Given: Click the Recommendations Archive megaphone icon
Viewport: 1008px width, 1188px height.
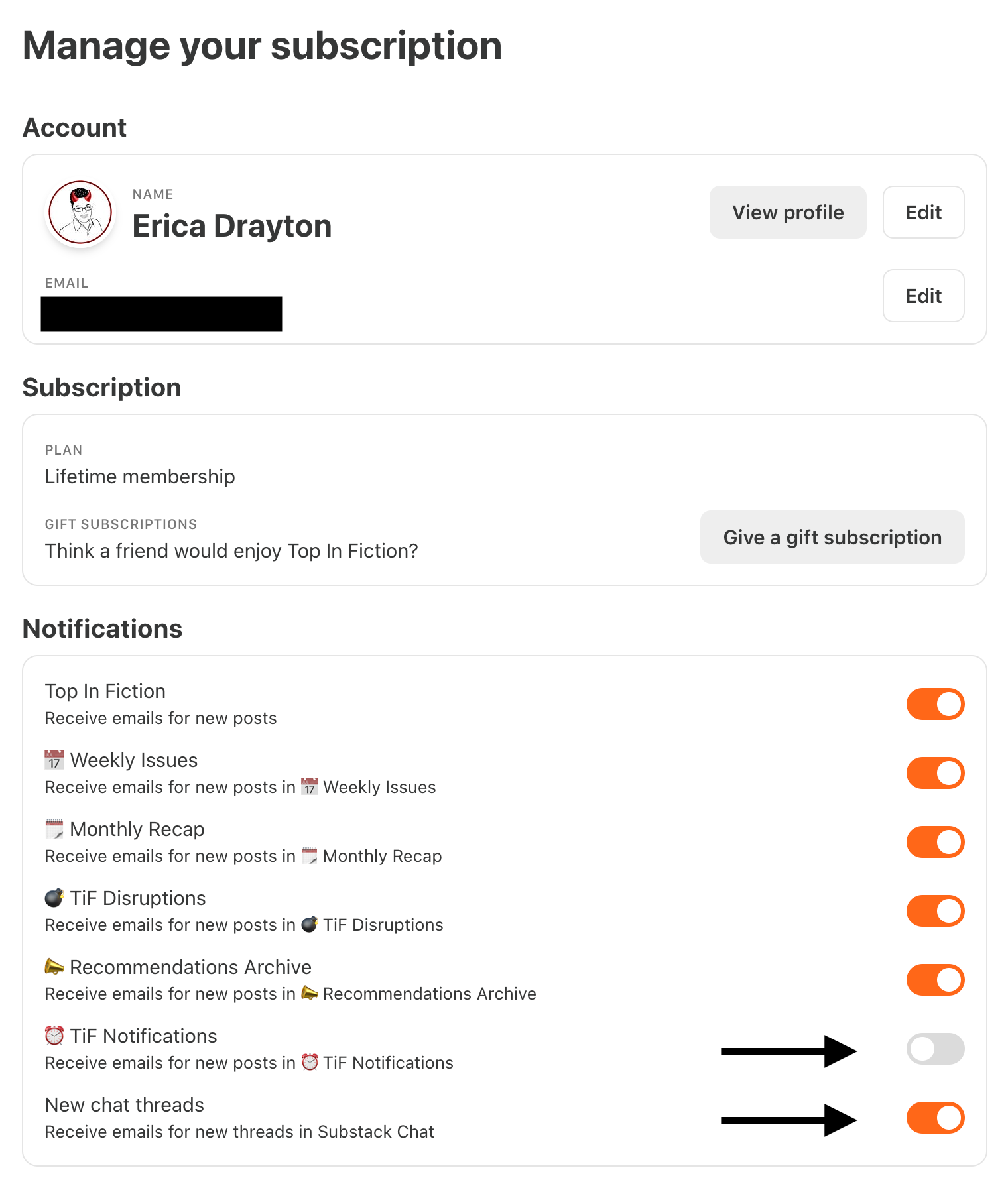Looking at the screenshot, I should pos(54,967).
